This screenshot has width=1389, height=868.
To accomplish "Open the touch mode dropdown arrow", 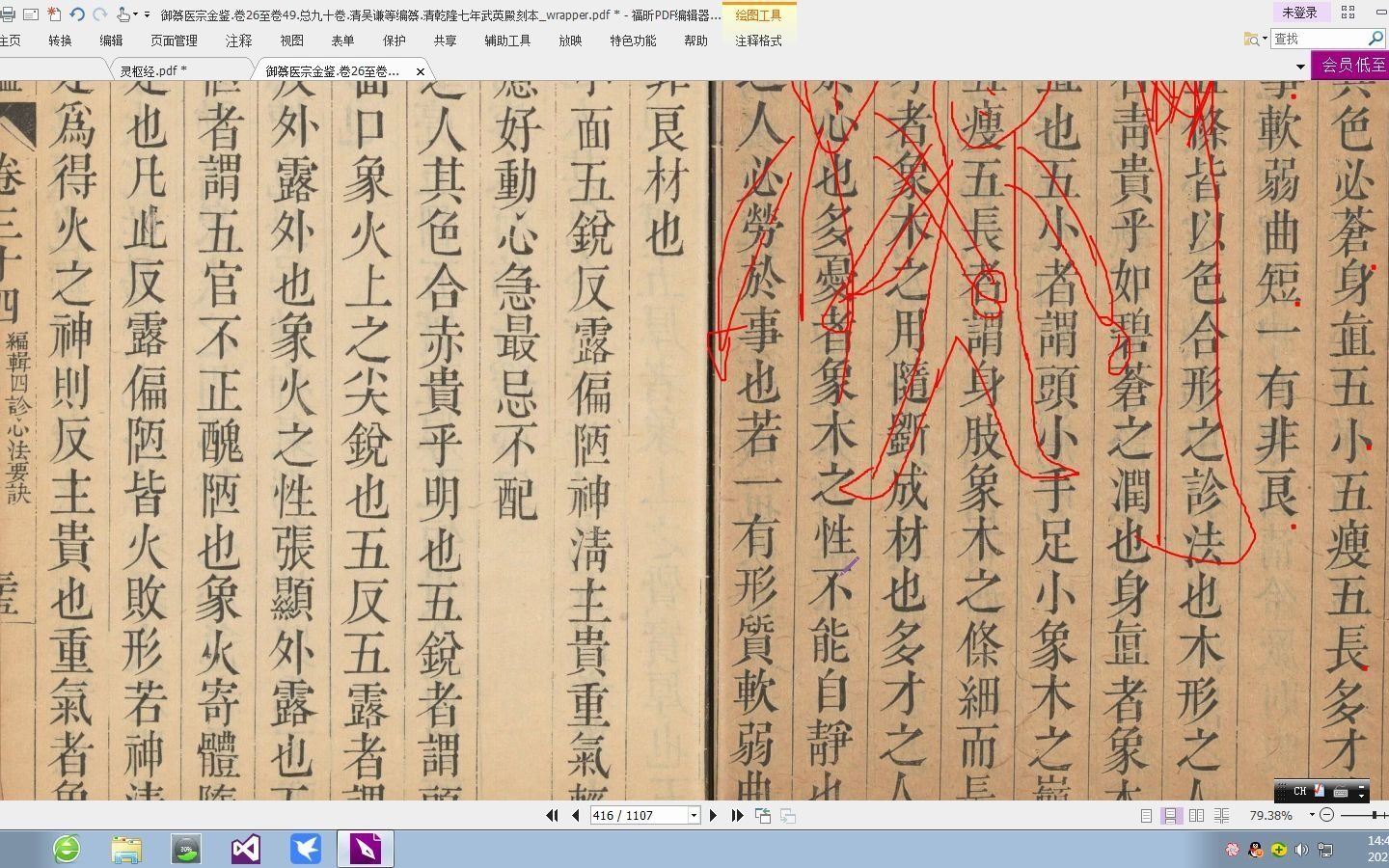I will tap(135, 14).
